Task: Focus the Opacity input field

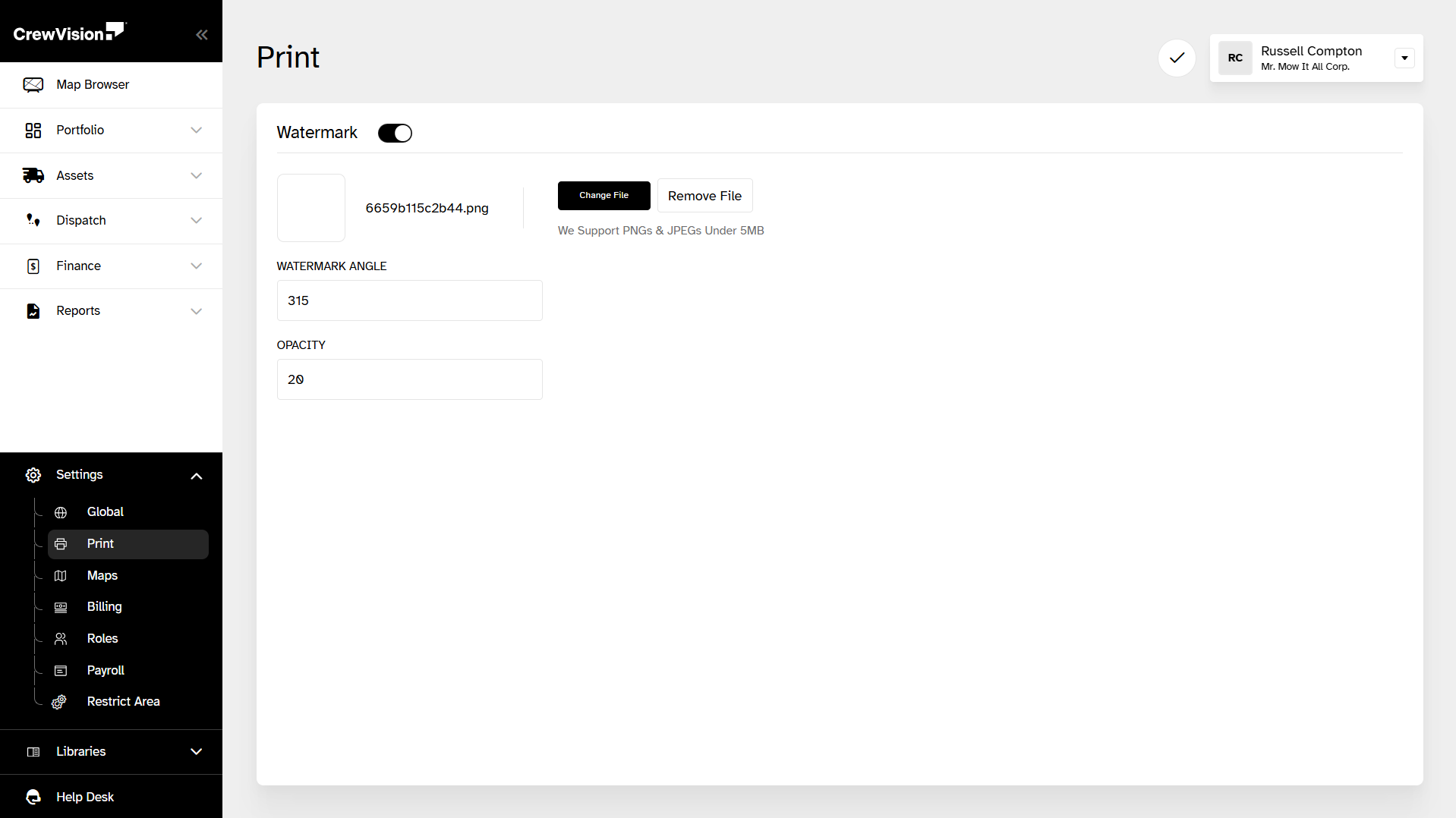Action: click(x=409, y=379)
